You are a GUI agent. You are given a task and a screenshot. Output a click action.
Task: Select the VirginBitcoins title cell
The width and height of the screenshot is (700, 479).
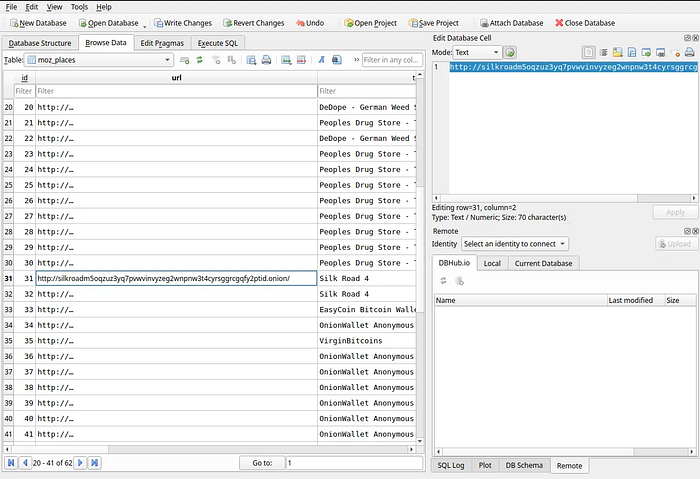point(367,341)
